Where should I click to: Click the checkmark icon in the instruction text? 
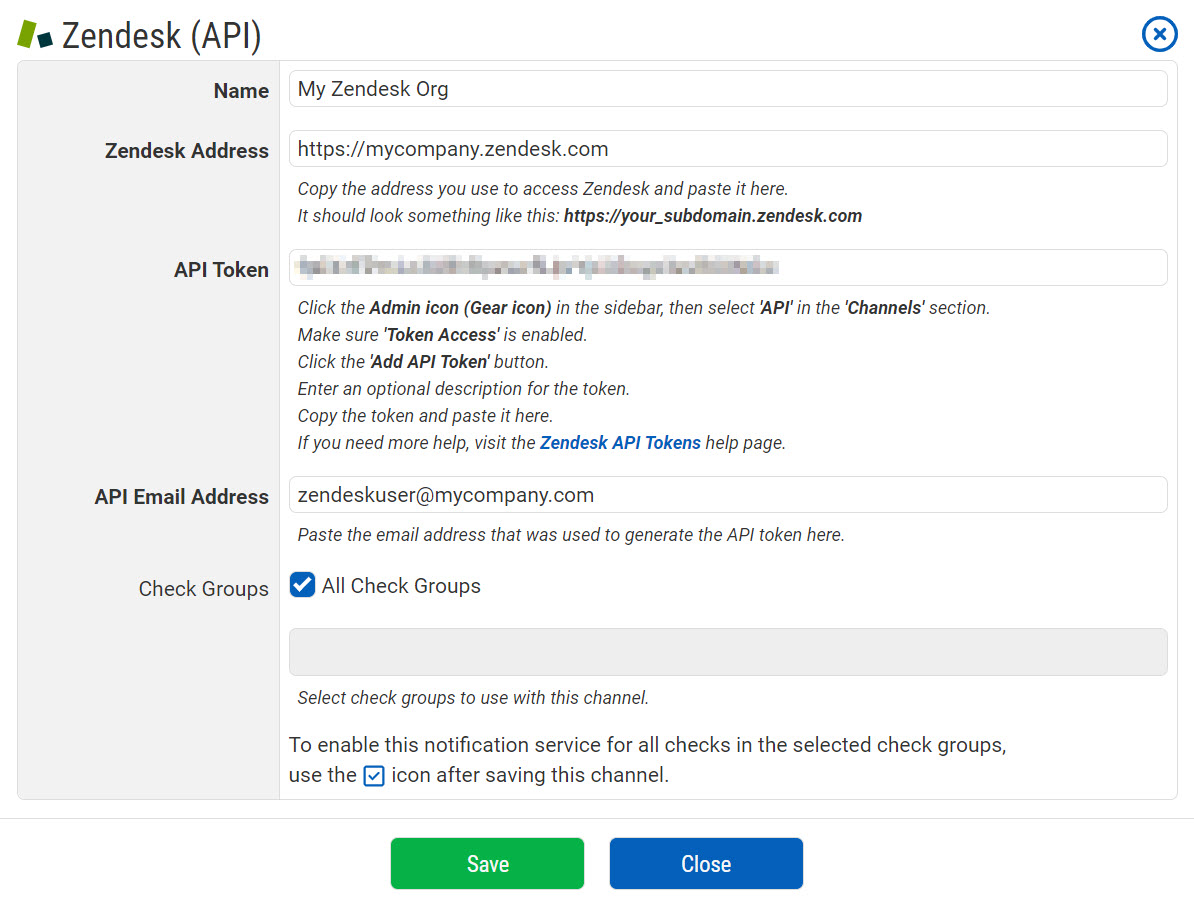(374, 776)
